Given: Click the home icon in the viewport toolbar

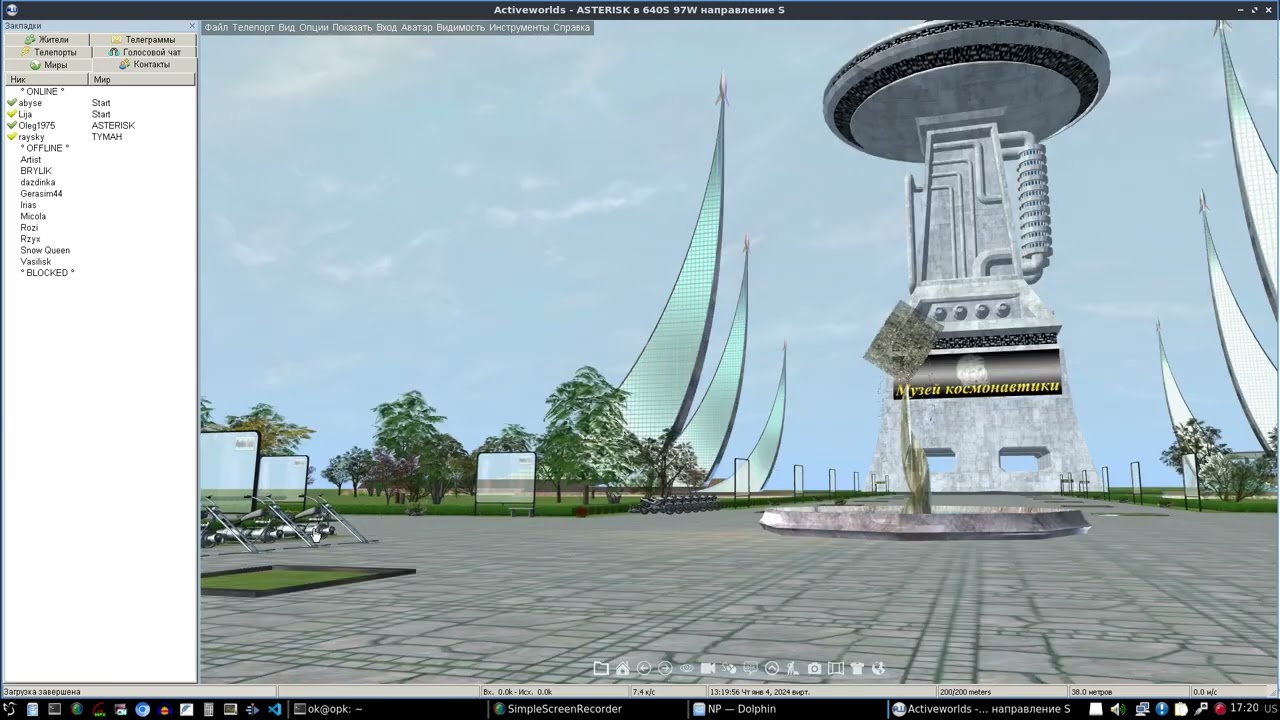Looking at the screenshot, I should click(622, 669).
